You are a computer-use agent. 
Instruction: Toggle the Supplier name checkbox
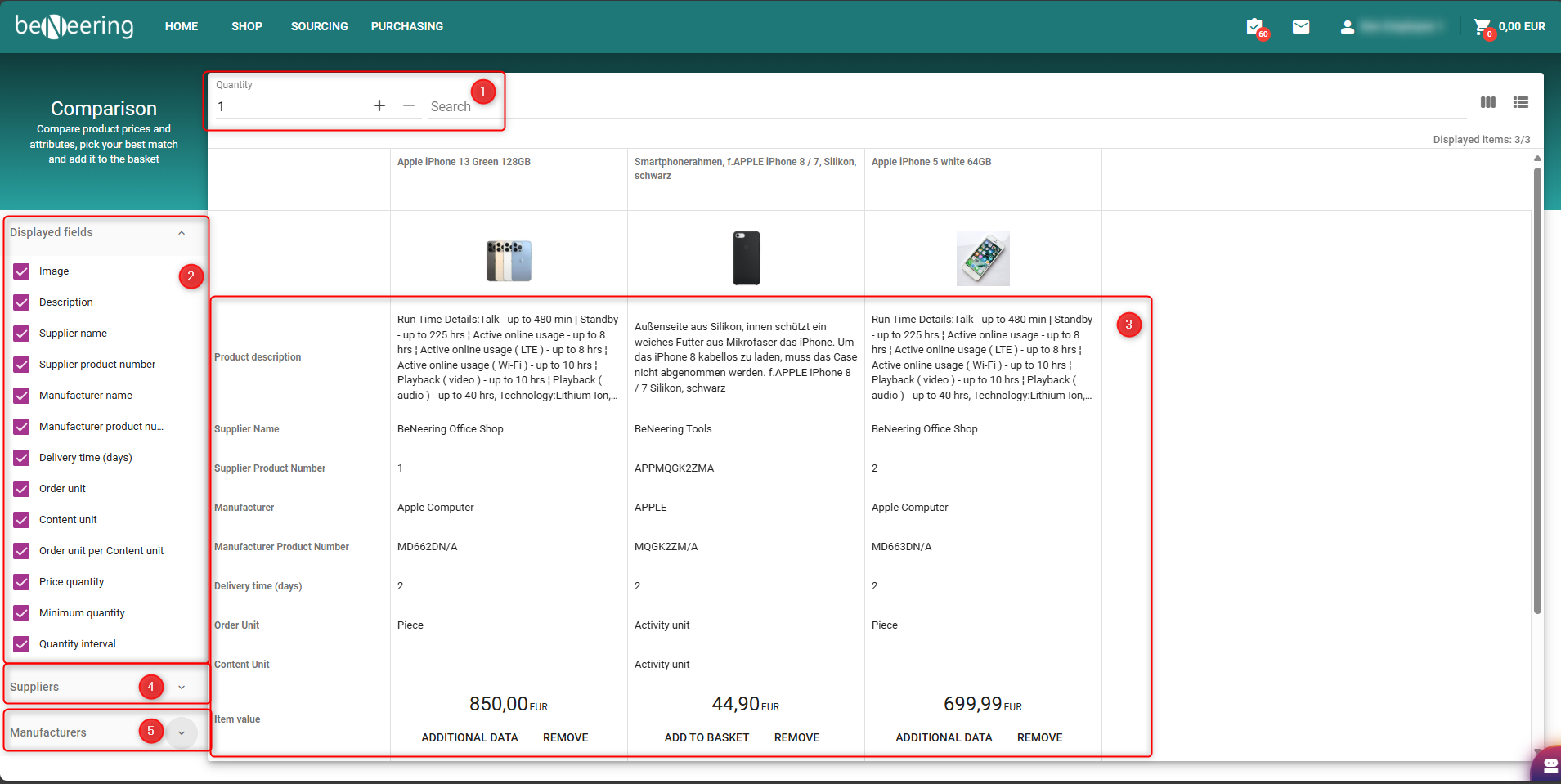coord(22,334)
